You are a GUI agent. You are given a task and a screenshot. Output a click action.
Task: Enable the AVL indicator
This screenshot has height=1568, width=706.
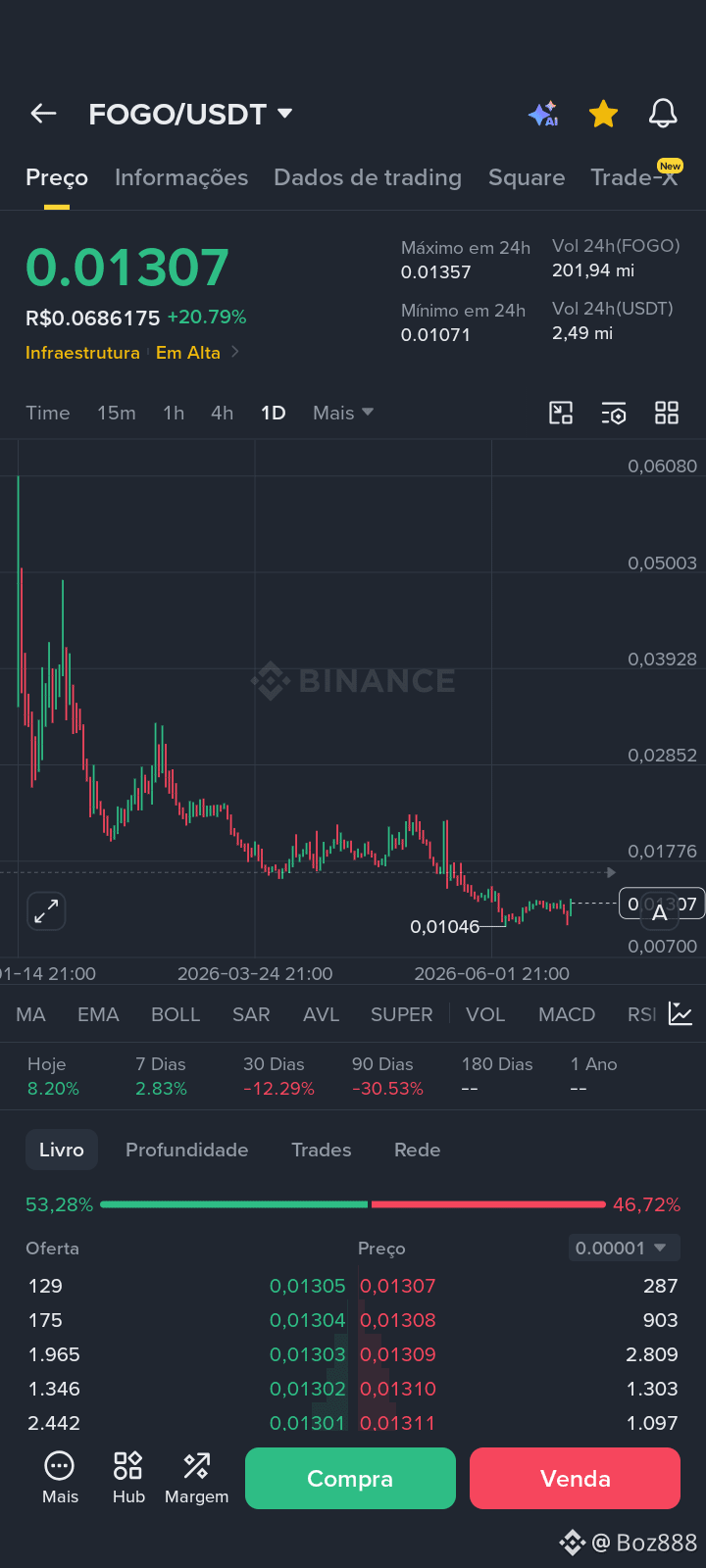(x=321, y=1014)
